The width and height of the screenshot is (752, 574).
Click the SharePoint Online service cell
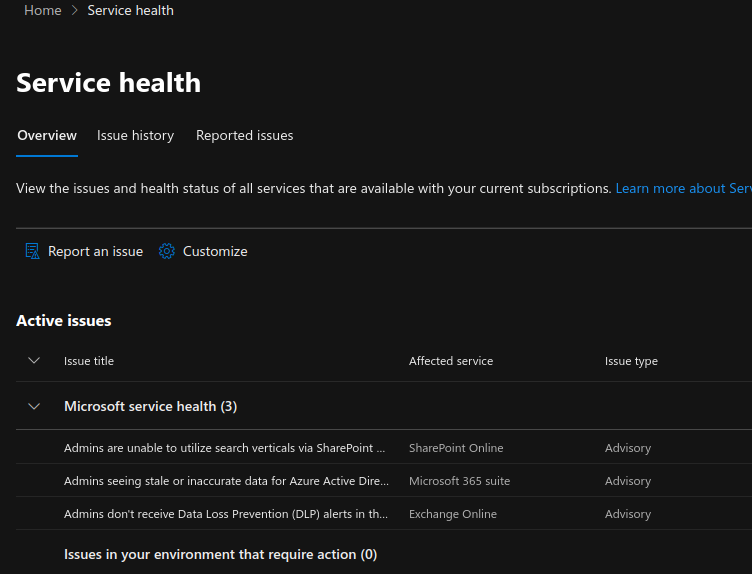(456, 448)
